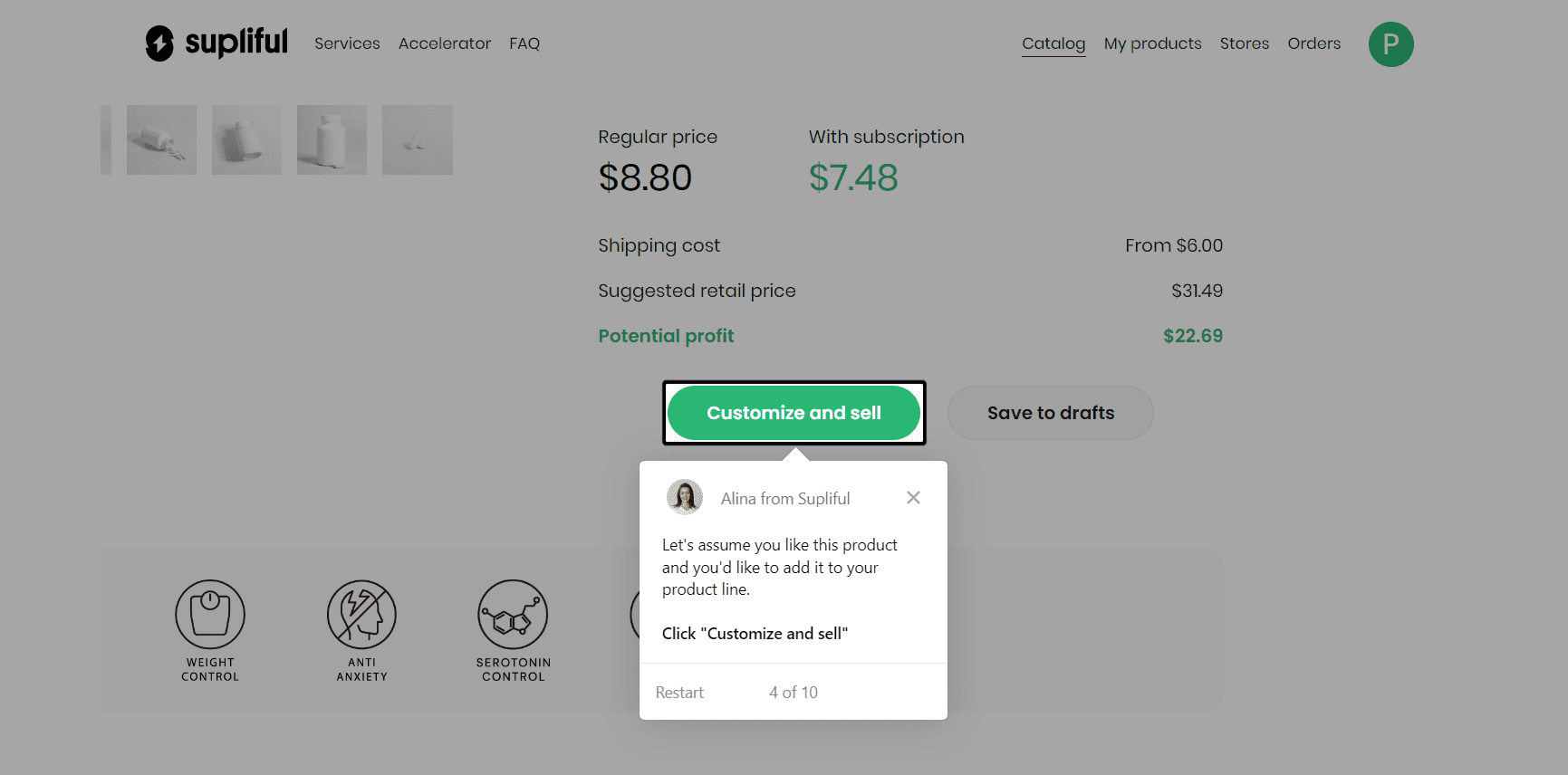The image size is (1568, 775).
Task: Select the spilled capsules bottle thumbnail
Action: (x=161, y=139)
